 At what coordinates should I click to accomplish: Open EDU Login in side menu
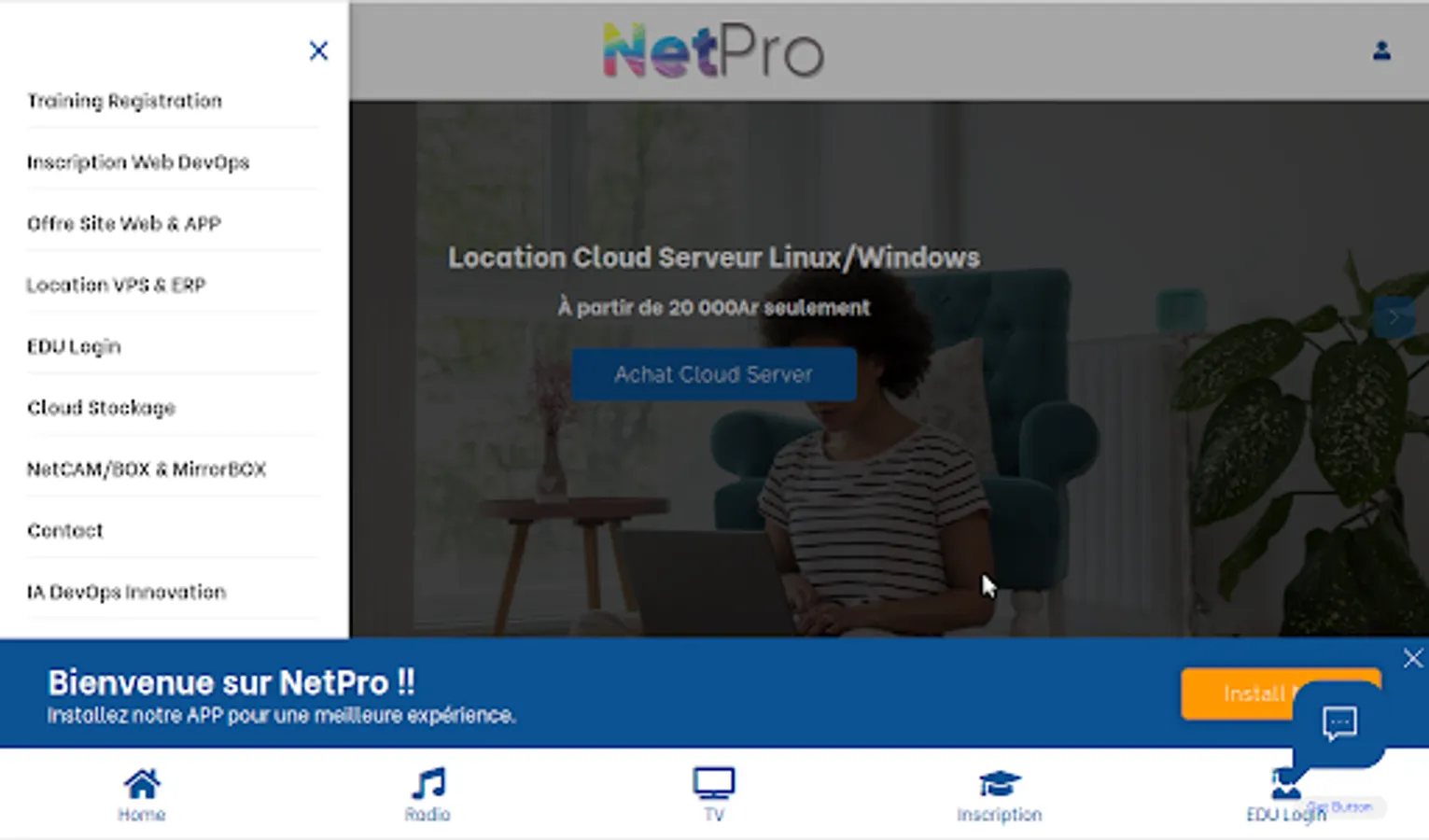click(x=74, y=346)
